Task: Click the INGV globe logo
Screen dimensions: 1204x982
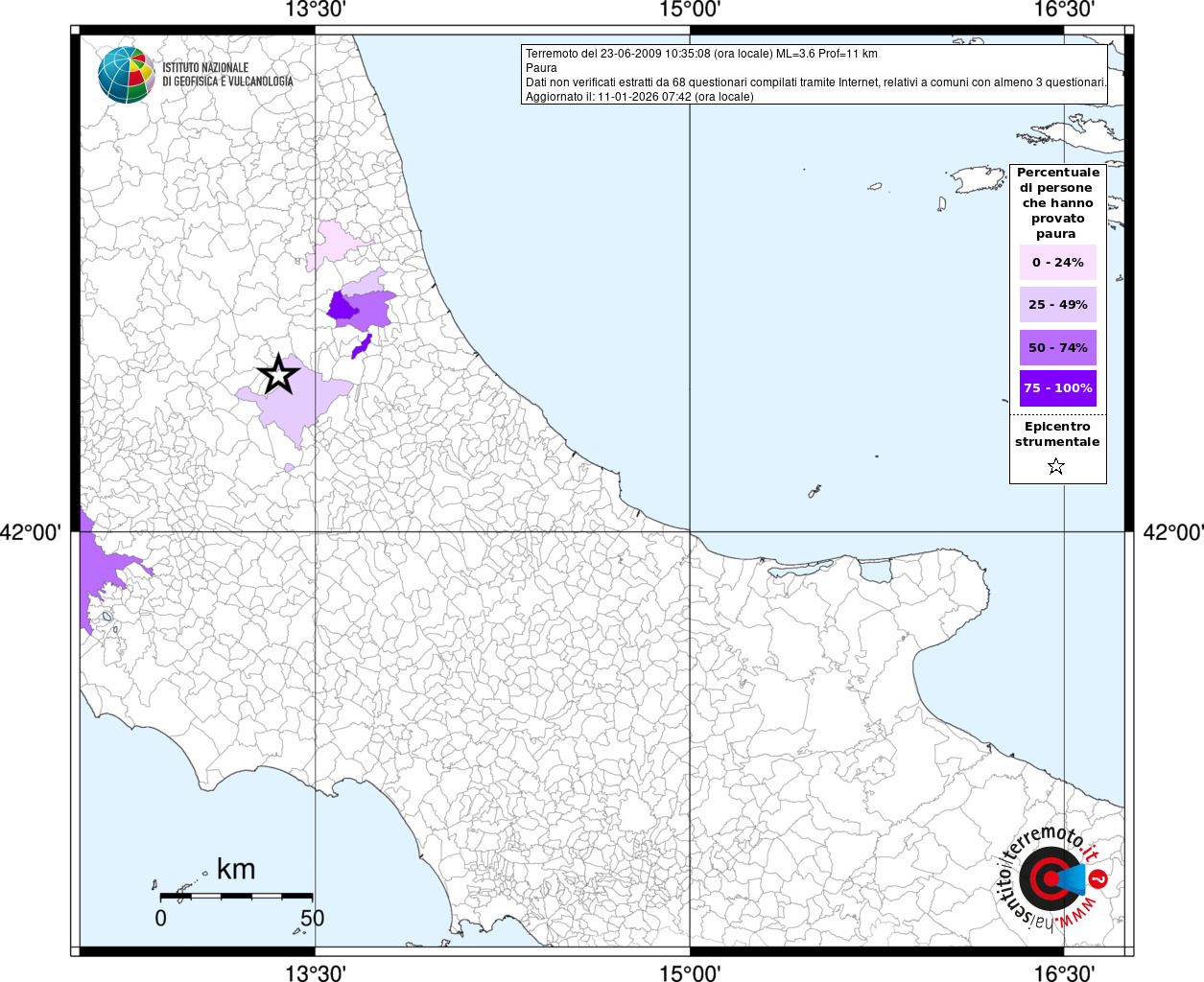Action: click(x=126, y=75)
